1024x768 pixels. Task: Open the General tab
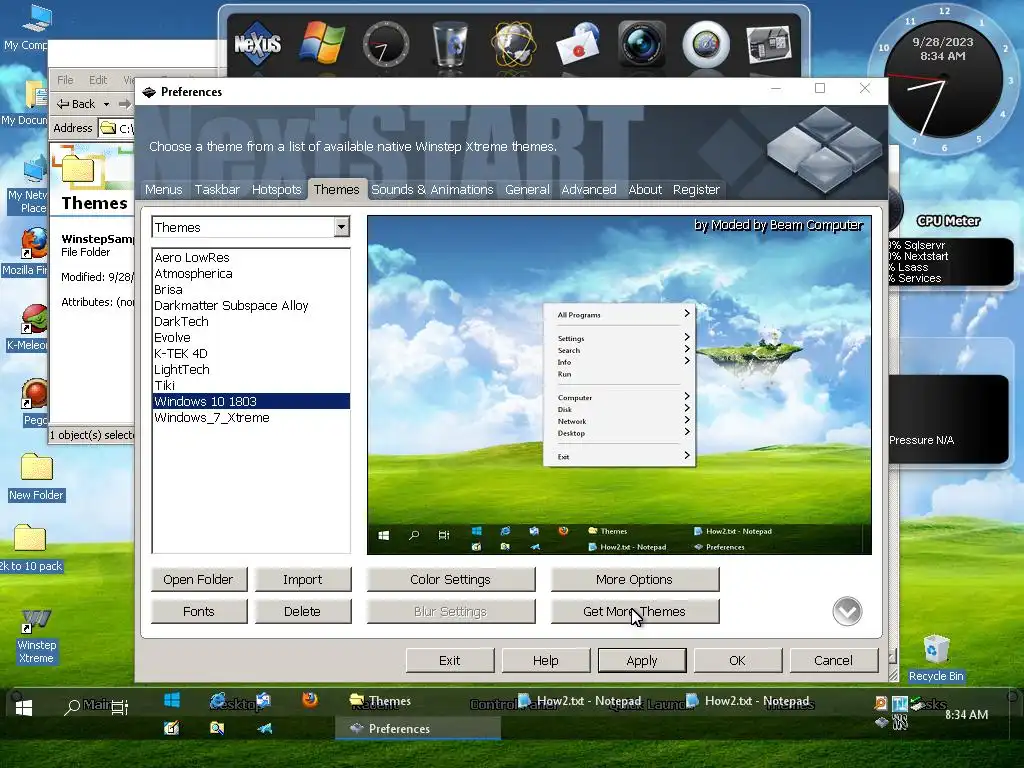[x=527, y=189]
